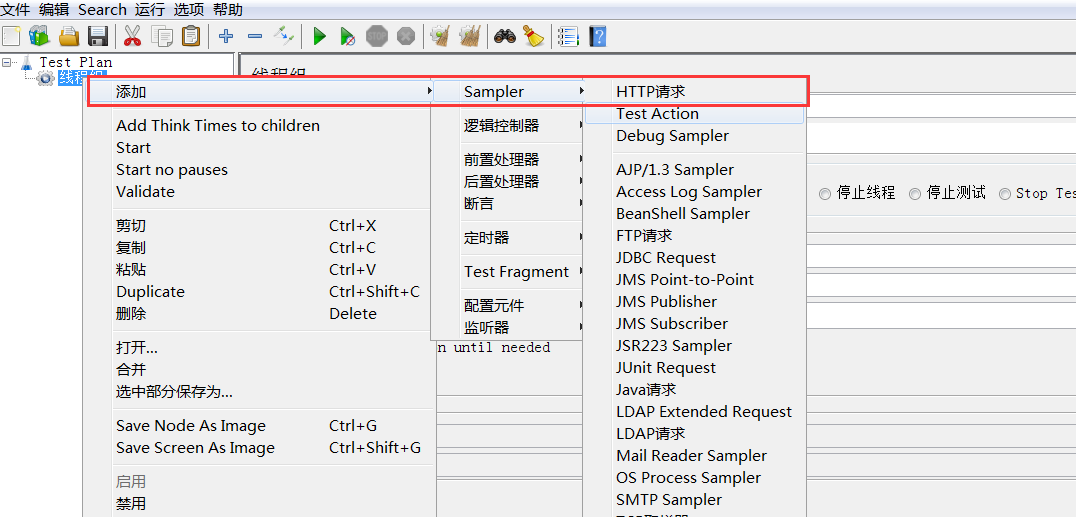This screenshot has height=517, width=1076.
Task: Click the Start no pauses toolbar icon
Action: coord(347,37)
